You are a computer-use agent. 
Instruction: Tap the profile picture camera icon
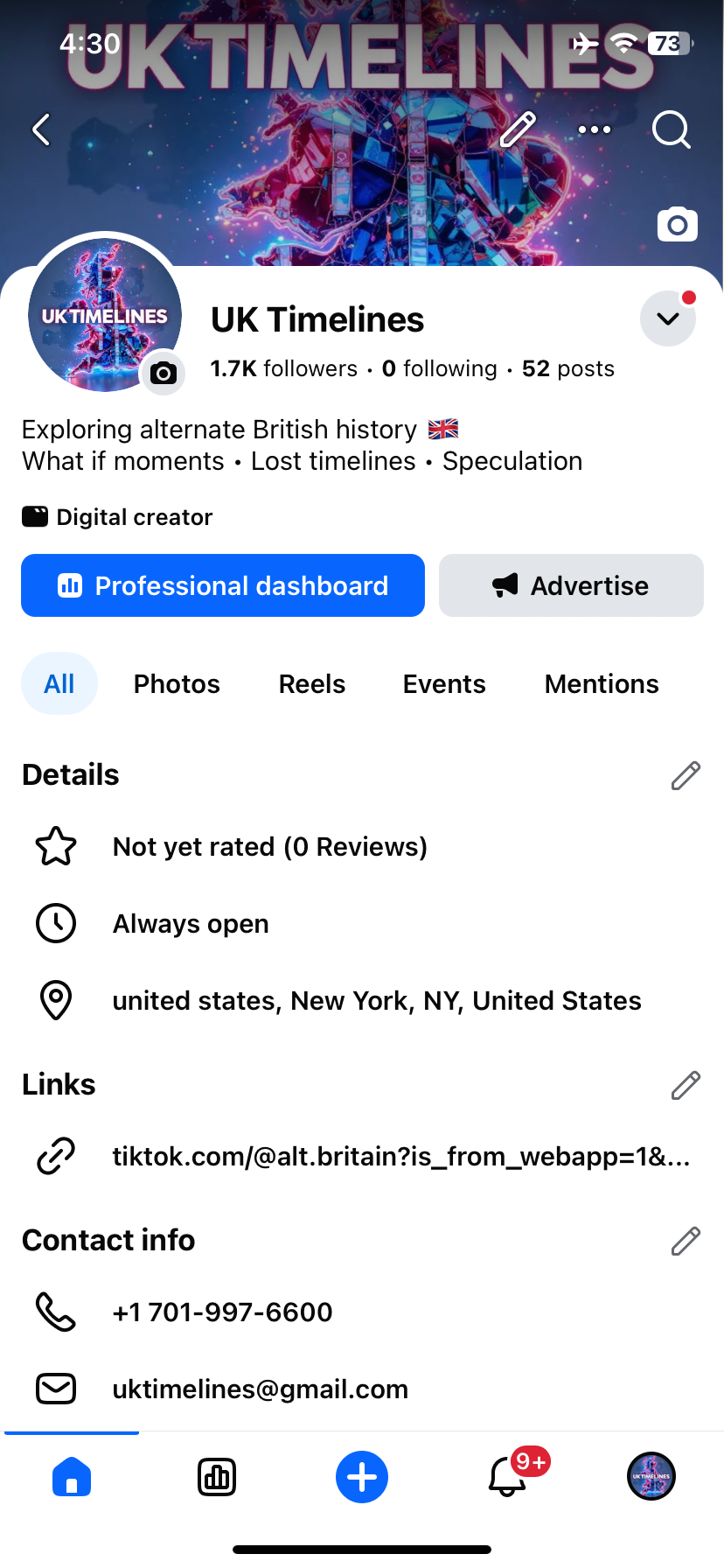[164, 374]
